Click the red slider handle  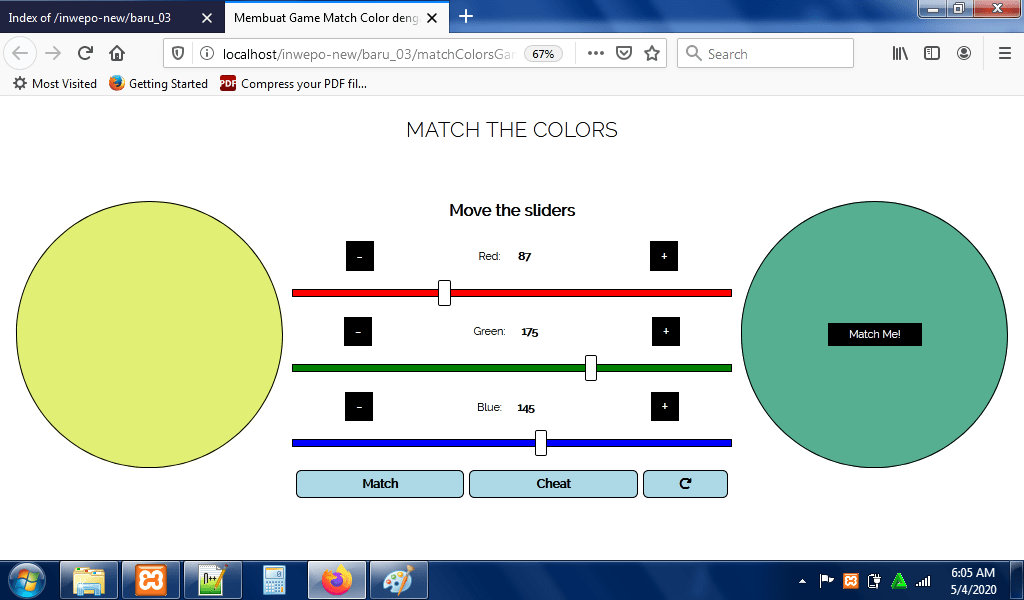pos(444,293)
